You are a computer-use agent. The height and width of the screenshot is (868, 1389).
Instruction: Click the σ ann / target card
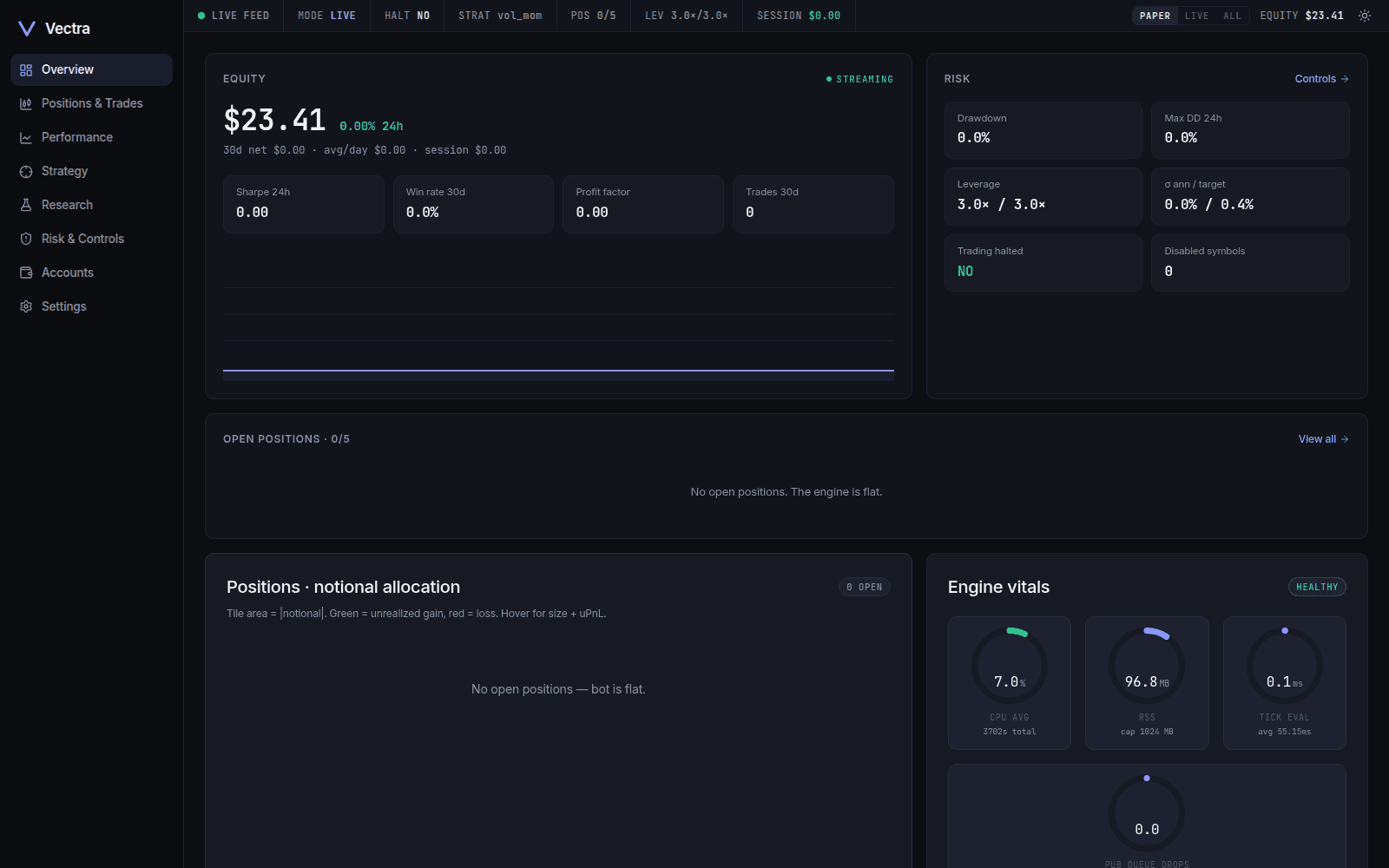click(x=1250, y=196)
